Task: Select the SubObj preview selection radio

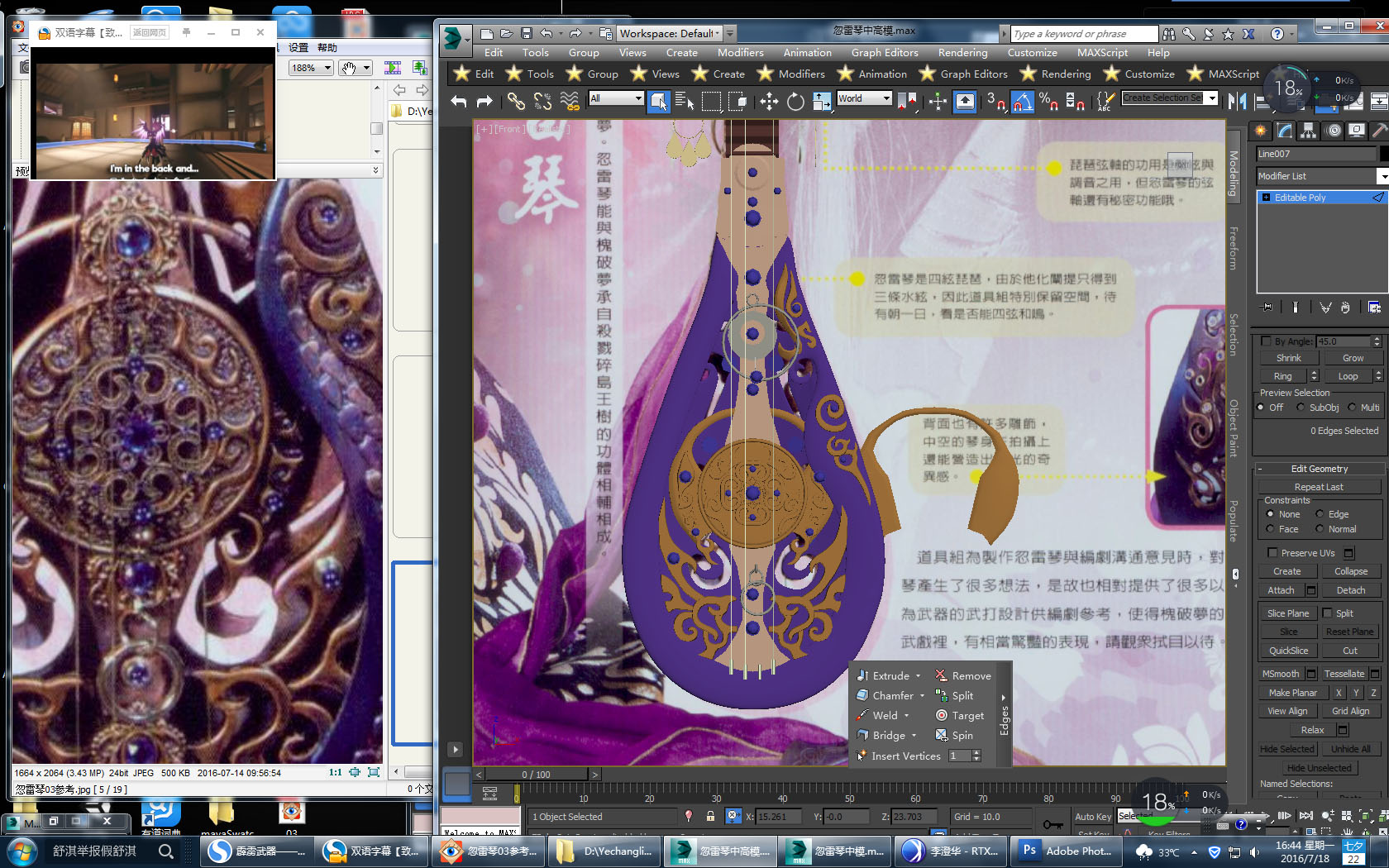Action: pyautogui.click(x=1301, y=408)
